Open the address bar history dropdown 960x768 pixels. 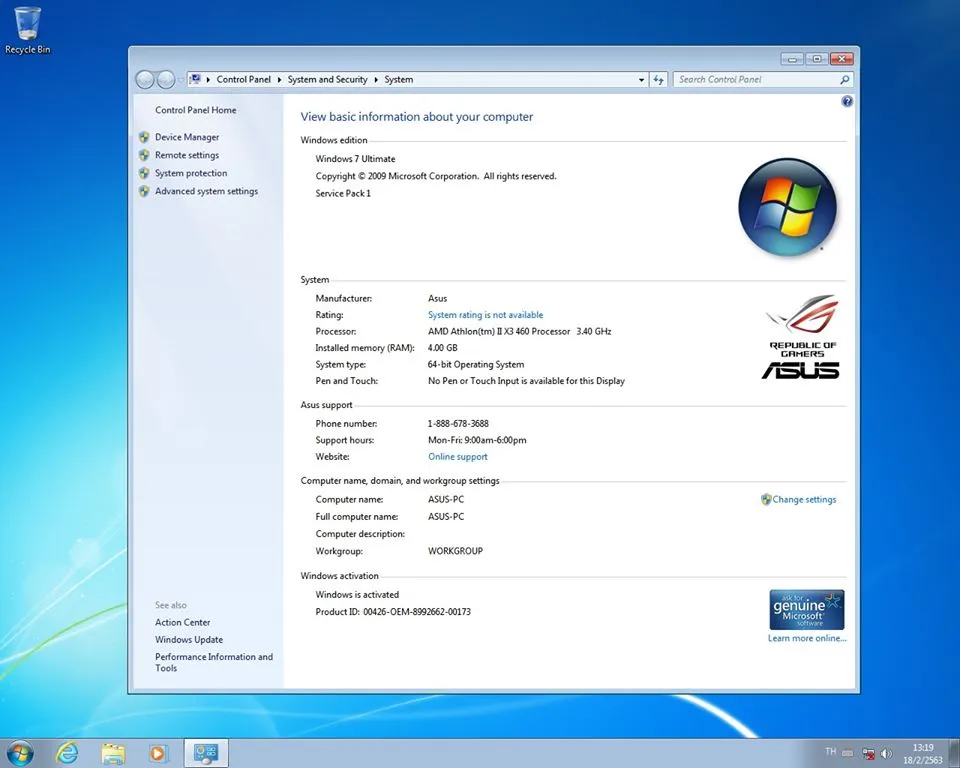(x=640, y=79)
